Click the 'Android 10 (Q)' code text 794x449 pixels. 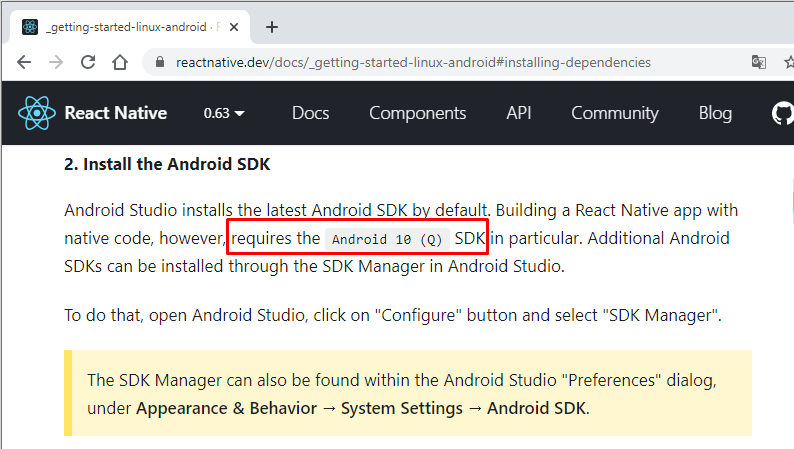(x=387, y=239)
